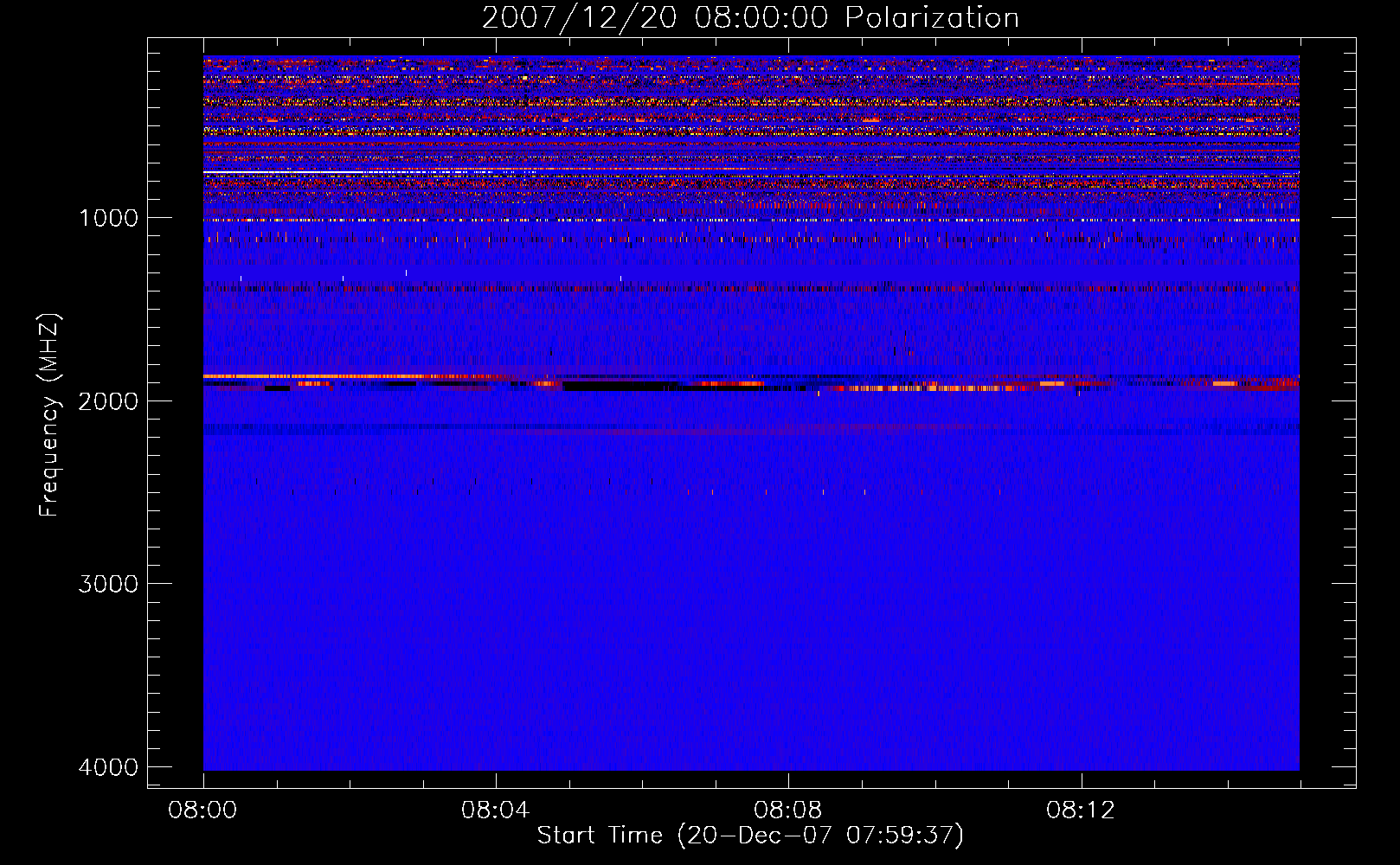Click the 08:04 time tick label

[496, 811]
